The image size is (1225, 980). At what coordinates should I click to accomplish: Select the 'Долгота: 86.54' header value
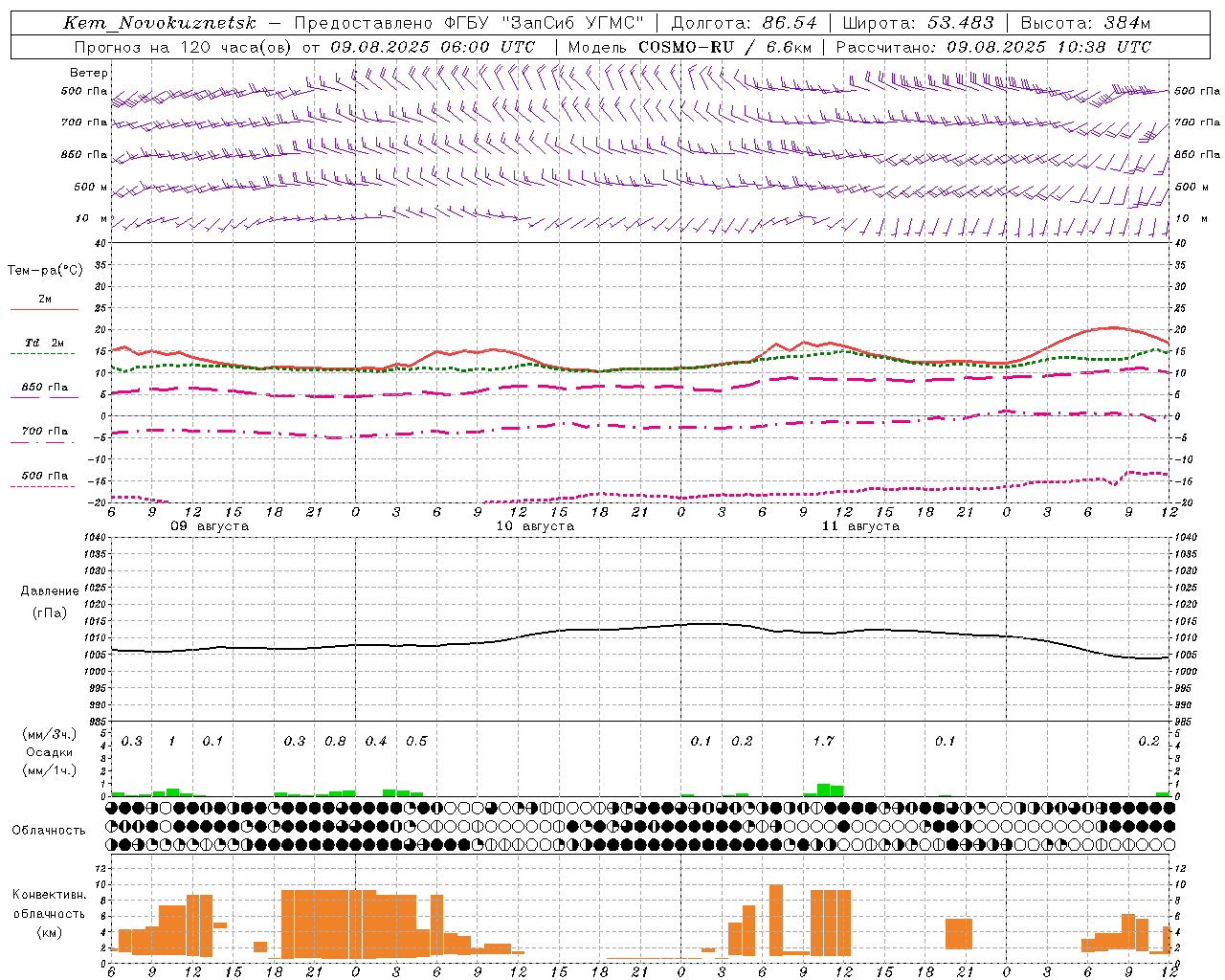tap(745, 23)
